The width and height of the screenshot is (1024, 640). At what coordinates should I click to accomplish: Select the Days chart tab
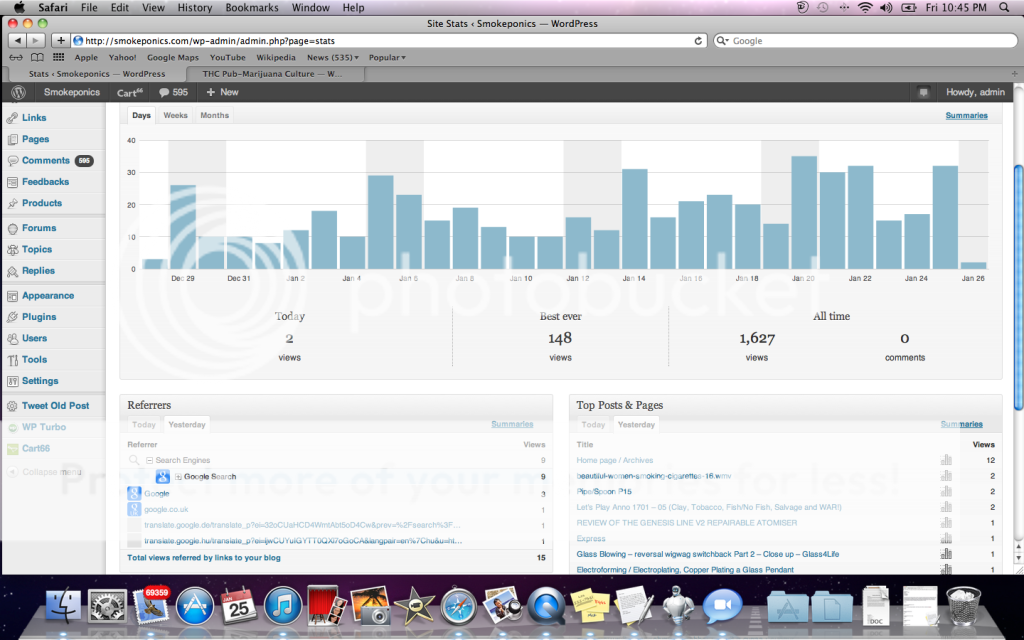[x=141, y=115]
